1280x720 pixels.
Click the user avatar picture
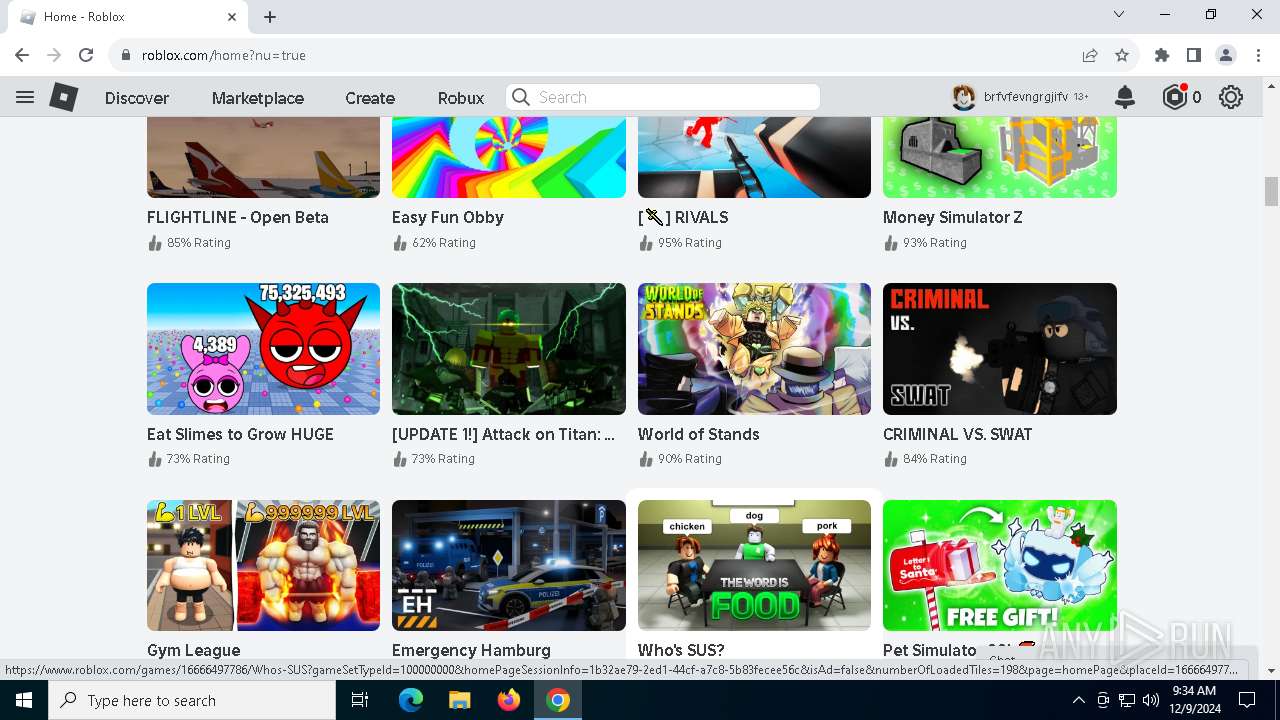click(963, 97)
